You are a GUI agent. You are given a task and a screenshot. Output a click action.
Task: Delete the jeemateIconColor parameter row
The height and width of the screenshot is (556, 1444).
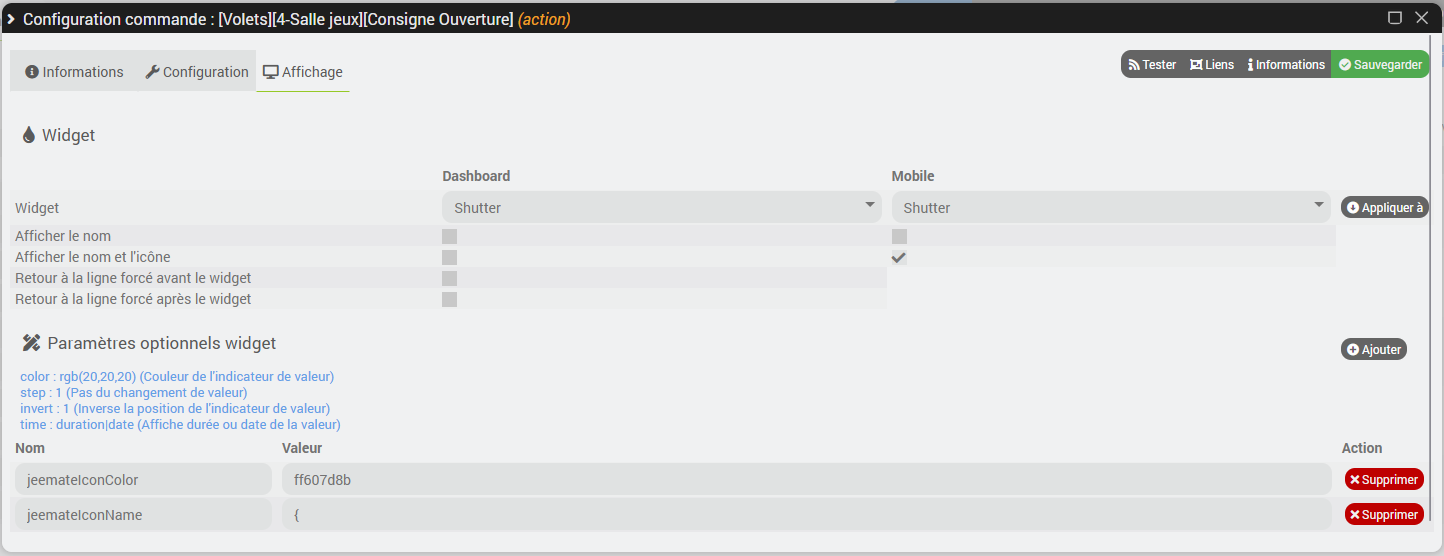1384,480
